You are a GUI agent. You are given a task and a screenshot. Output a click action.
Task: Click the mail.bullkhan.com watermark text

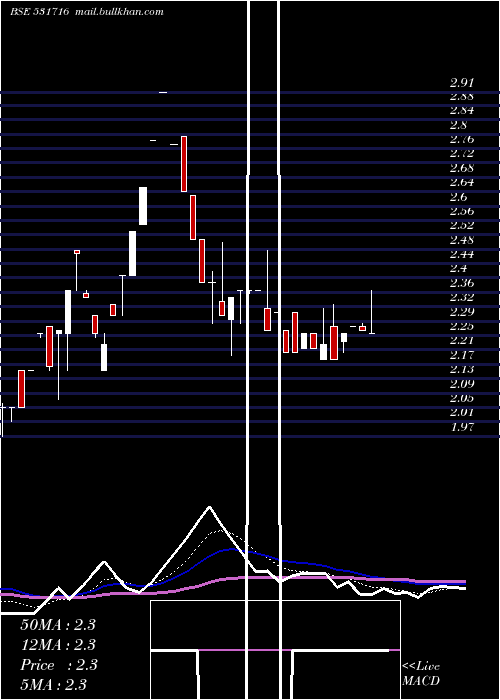pyautogui.click(x=120, y=12)
